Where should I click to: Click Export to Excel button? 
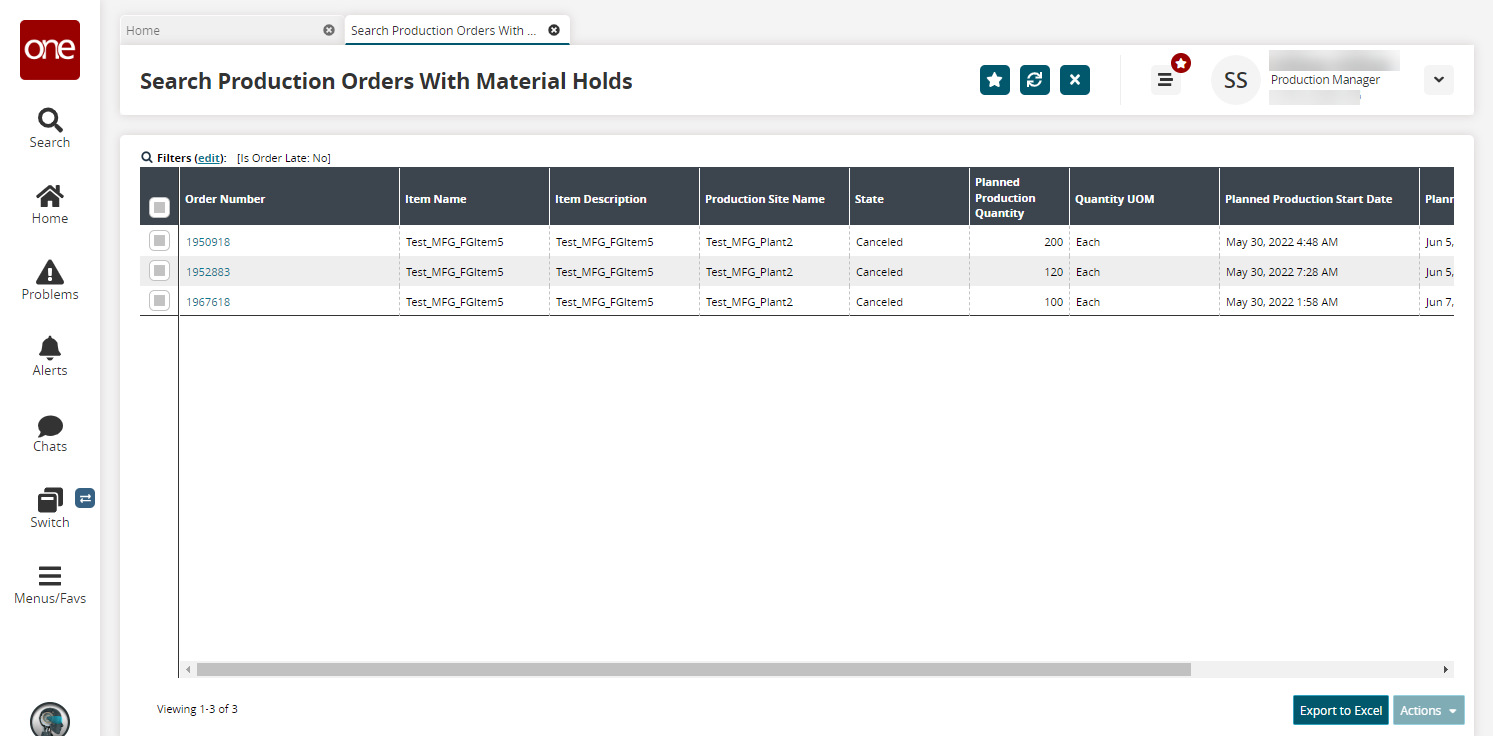coord(1340,710)
